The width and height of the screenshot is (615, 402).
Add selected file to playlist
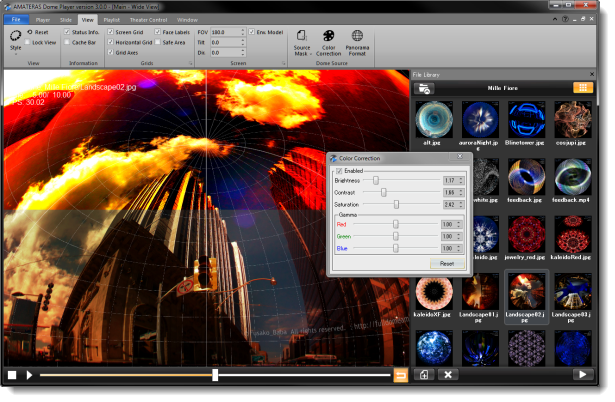click(x=424, y=375)
